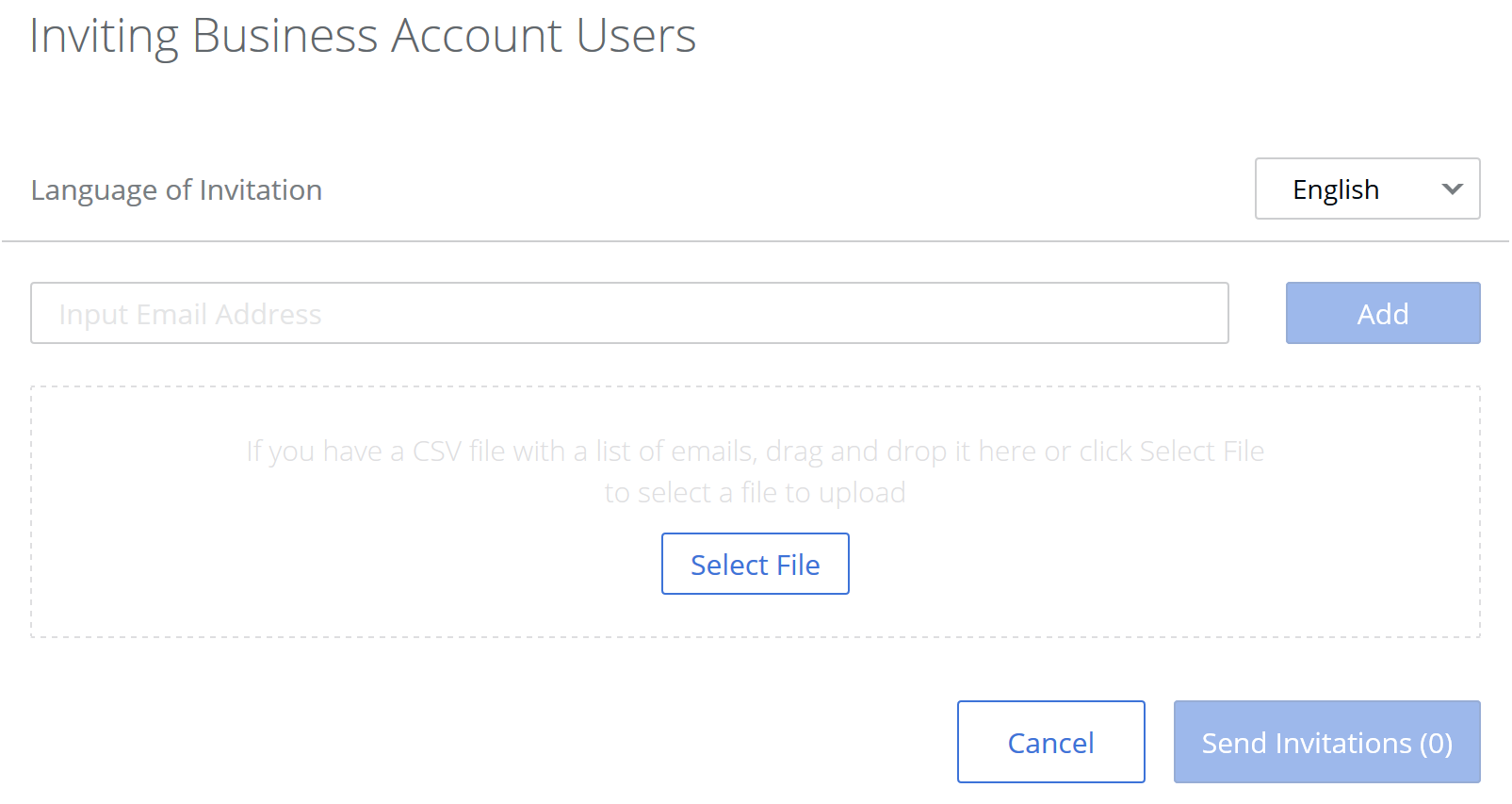This screenshot has width=1512, height=804.
Task: Click Send Invitations (0) button
Action: tap(1326, 742)
